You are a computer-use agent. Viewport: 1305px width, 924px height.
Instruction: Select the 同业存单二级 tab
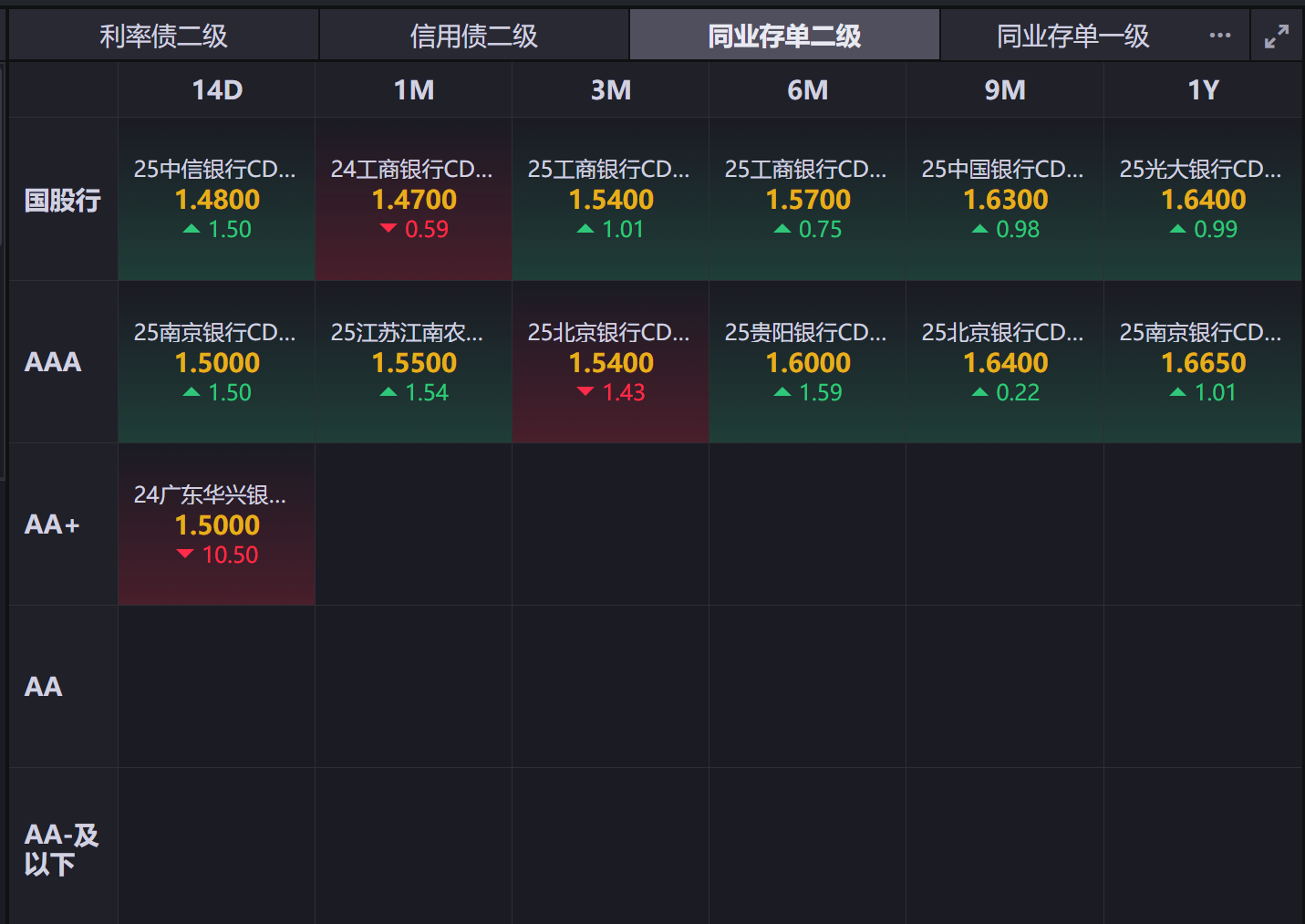point(784,36)
